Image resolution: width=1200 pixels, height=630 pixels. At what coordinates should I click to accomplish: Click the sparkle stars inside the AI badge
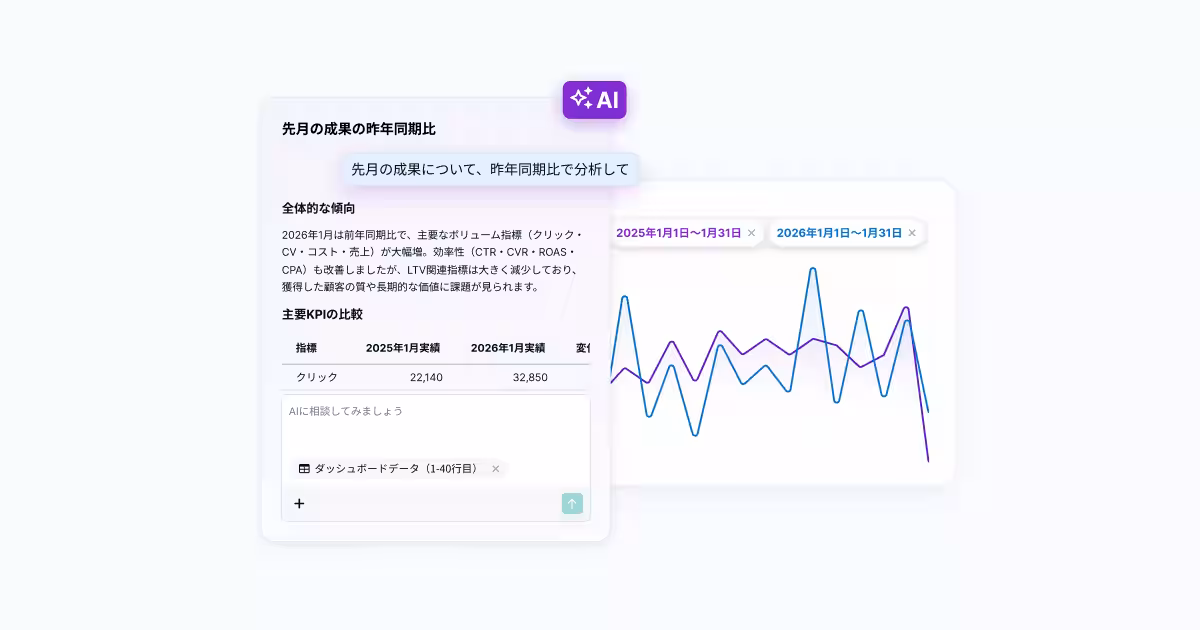[x=583, y=99]
